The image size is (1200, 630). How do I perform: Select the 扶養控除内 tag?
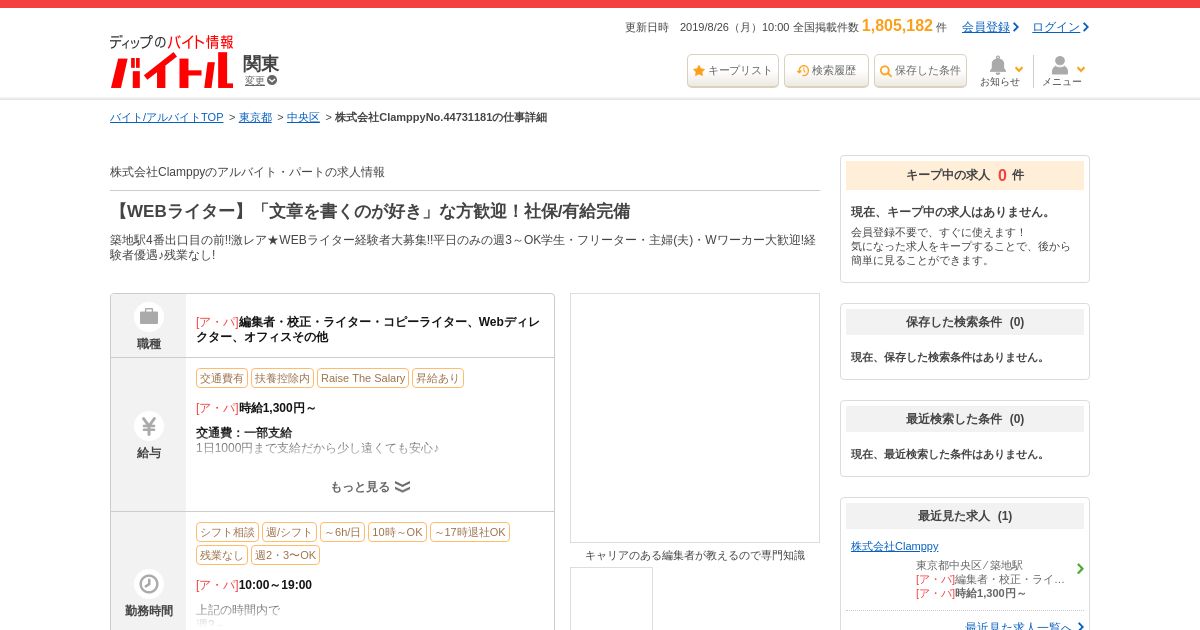click(x=282, y=378)
